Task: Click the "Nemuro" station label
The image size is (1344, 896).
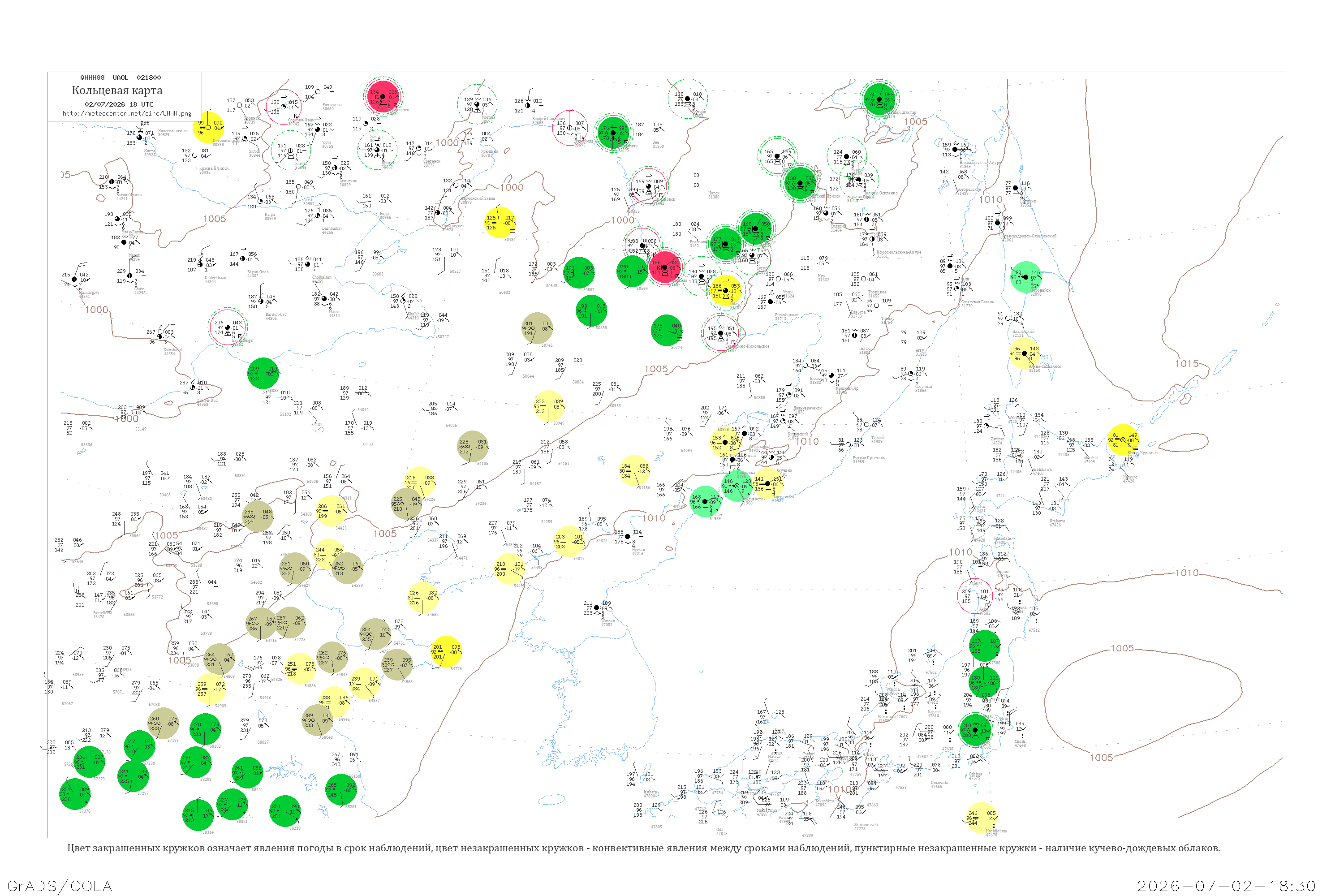Action: [x=1130, y=477]
